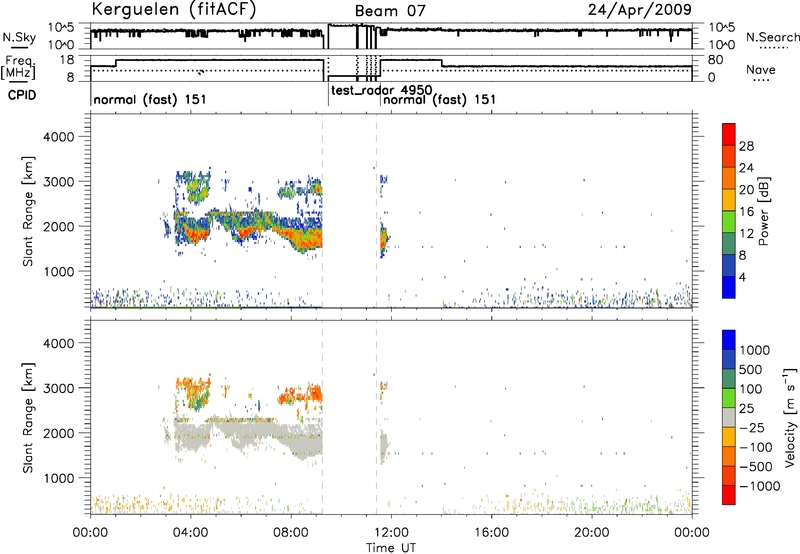800x554 pixels.
Task: Pick the red bottom segment of velocity colorbar
Action: coord(729,495)
